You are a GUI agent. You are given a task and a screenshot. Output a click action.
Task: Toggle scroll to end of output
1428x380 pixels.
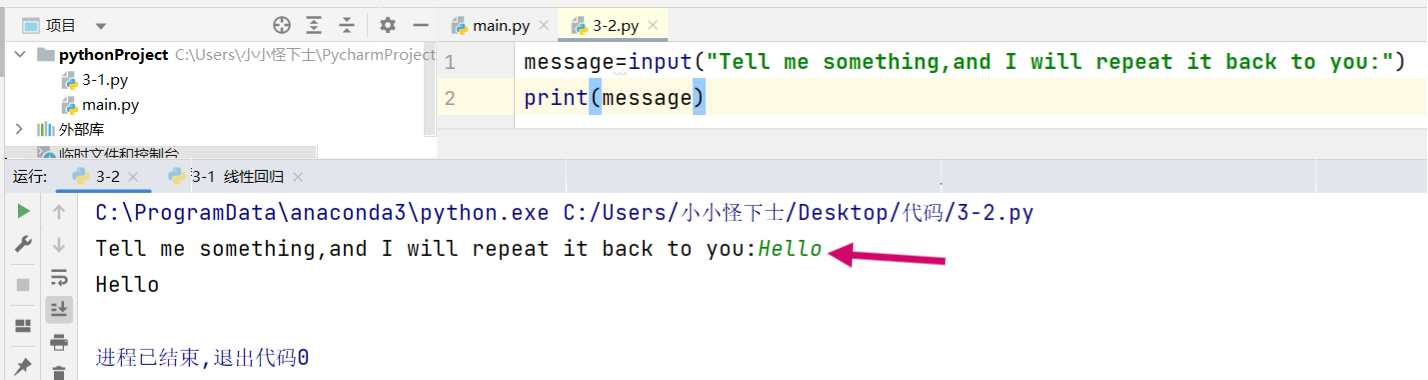(x=59, y=309)
